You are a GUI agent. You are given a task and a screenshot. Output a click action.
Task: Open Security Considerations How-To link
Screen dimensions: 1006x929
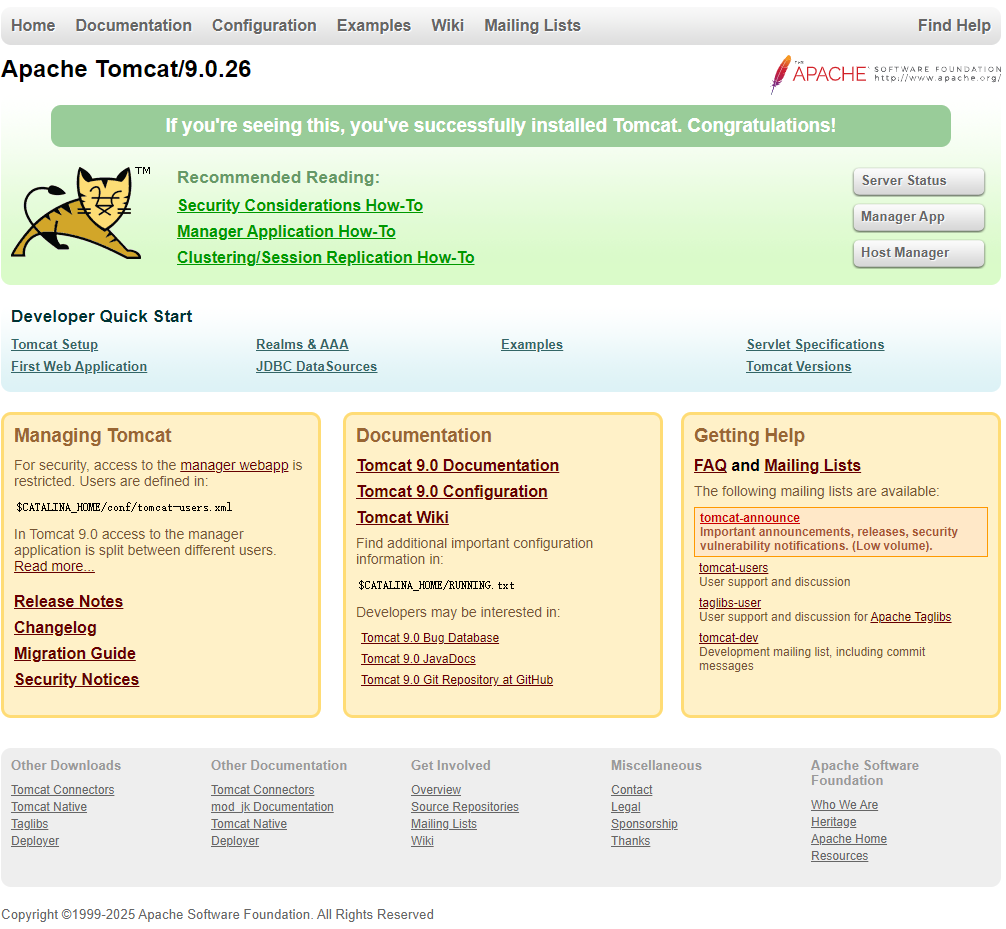click(300, 205)
